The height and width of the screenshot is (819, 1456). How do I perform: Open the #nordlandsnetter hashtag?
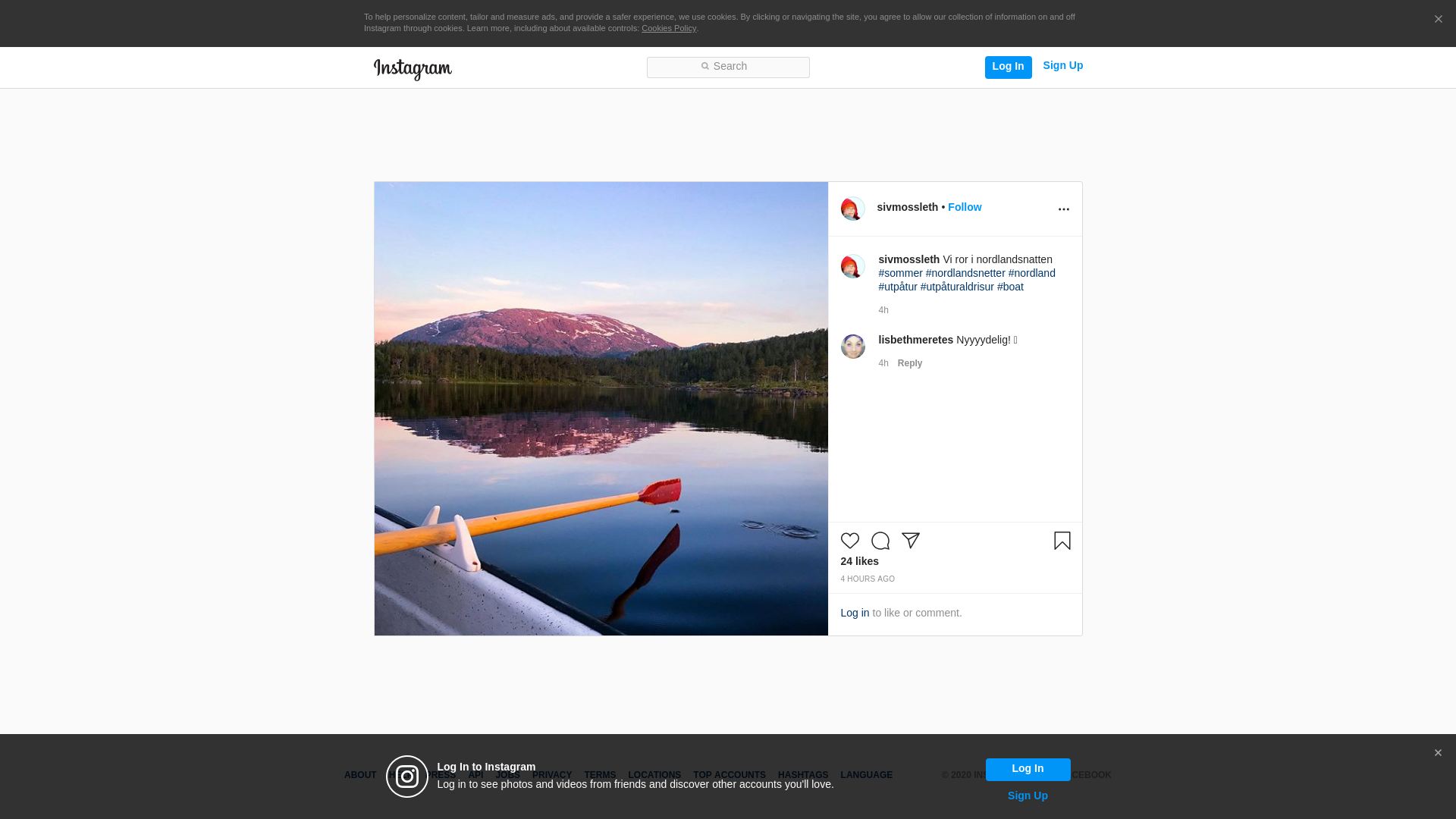pos(965,273)
